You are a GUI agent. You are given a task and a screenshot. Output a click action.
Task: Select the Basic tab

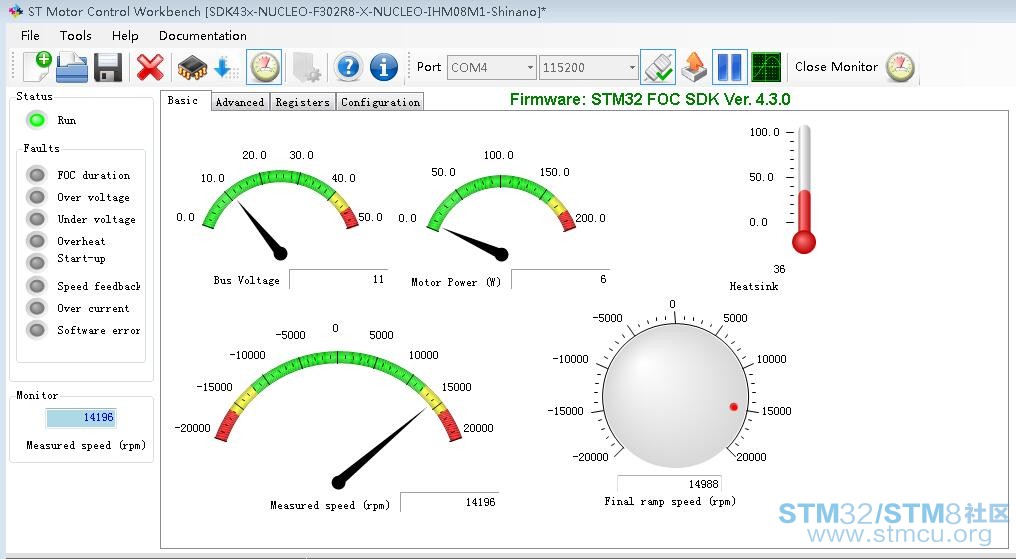pos(185,100)
